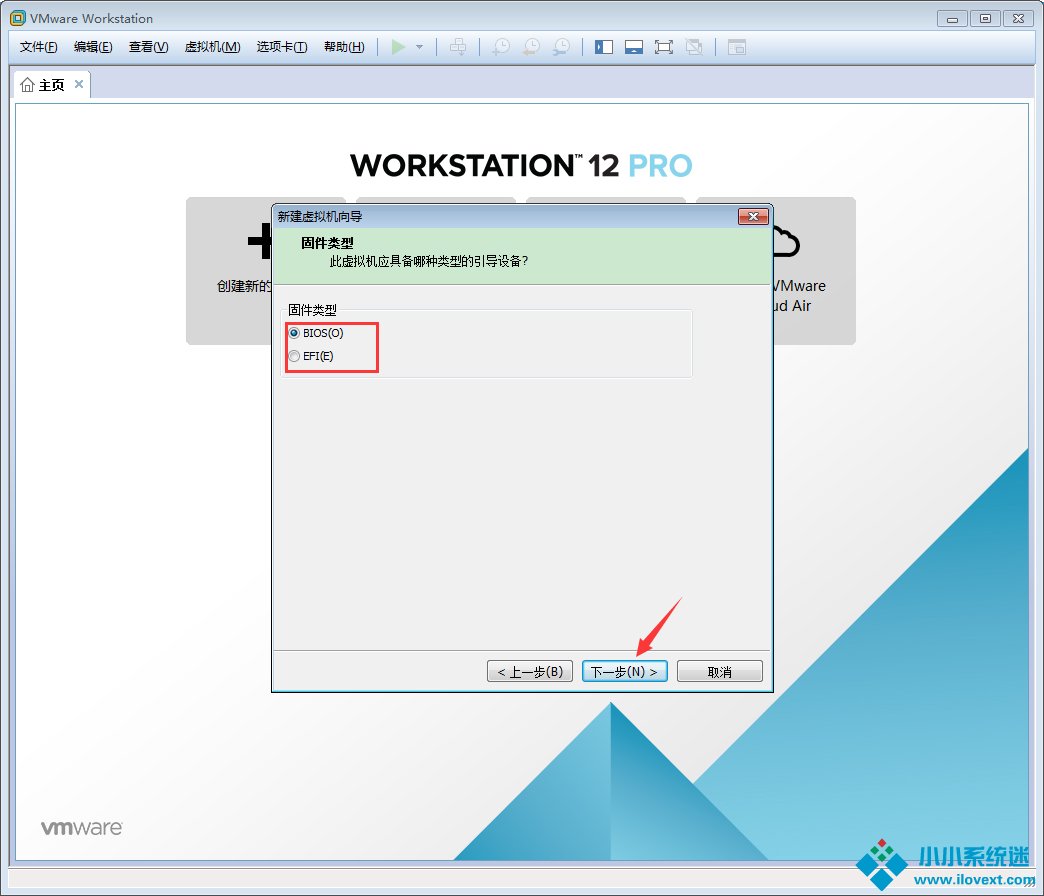Click the VMware Workstation title bar icon
The width and height of the screenshot is (1044, 896).
click(x=17, y=18)
